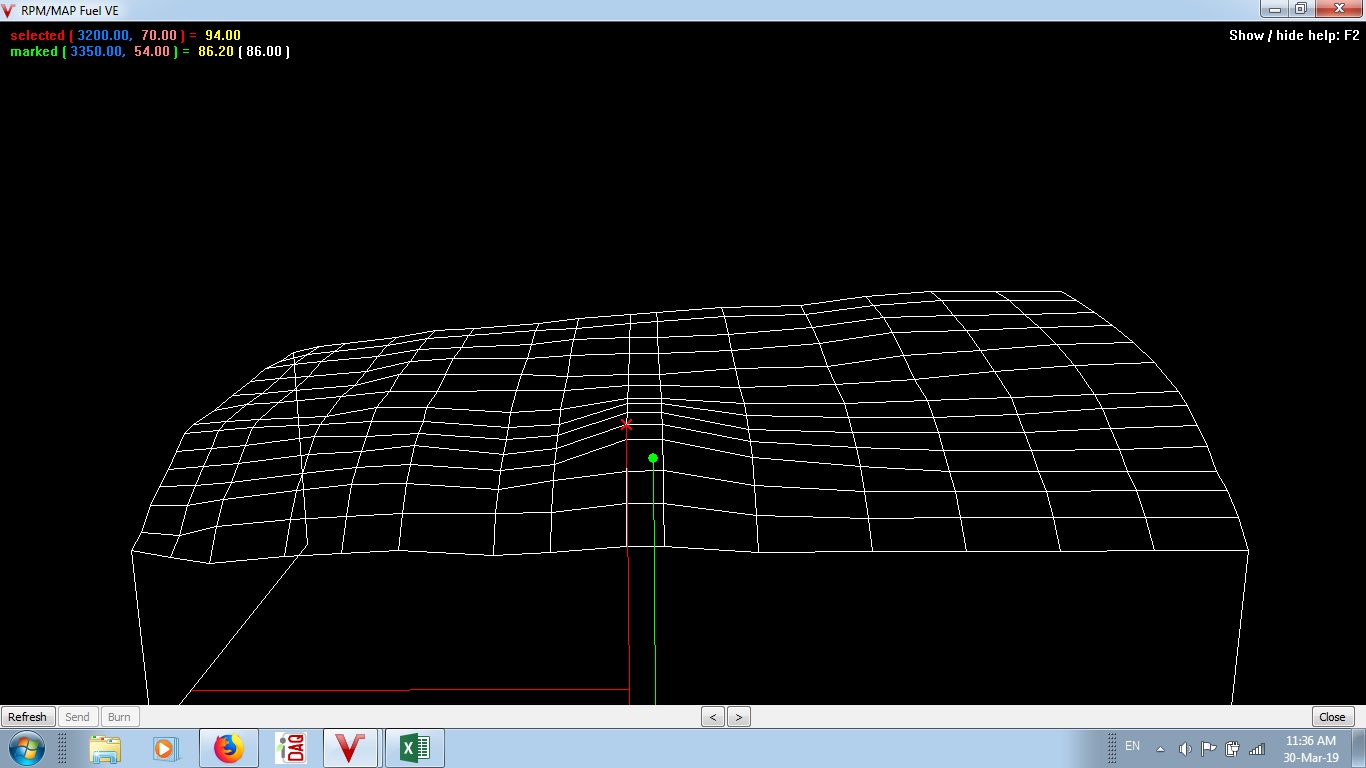Image resolution: width=1366 pixels, height=768 pixels.
Task: Launch Windows Media Player from taskbar
Action: [x=165, y=748]
